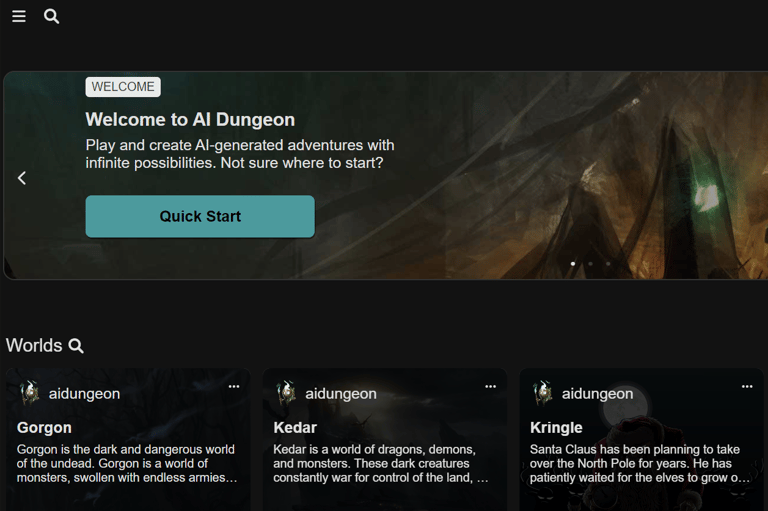768x511 pixels.
Task: Open aidungeon profile link on Gorgon card
Action: tap(84, 393)
